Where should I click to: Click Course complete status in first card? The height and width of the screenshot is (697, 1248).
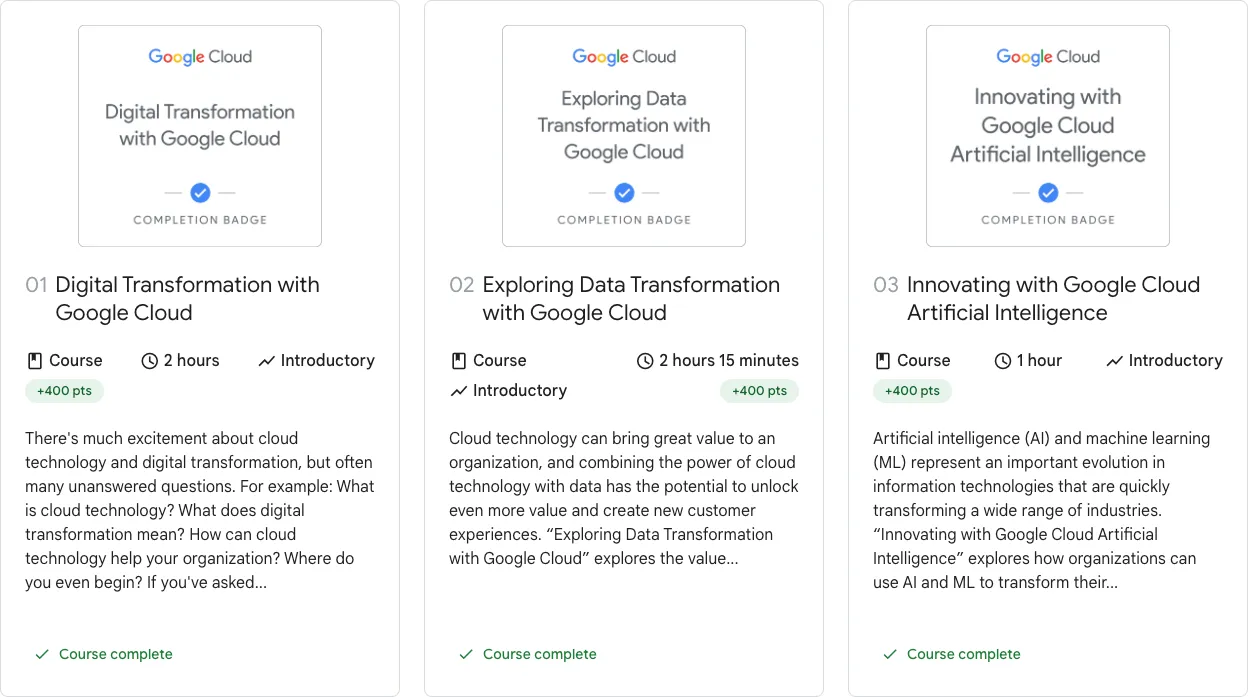click(104, 654)
